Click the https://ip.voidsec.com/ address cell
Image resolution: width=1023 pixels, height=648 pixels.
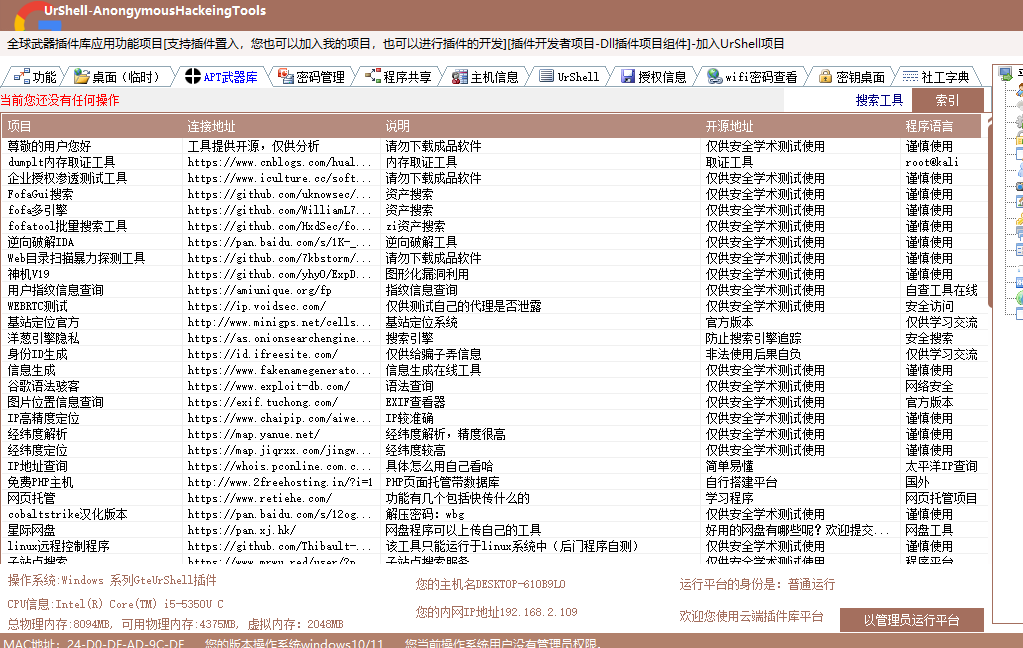(257, 306)
